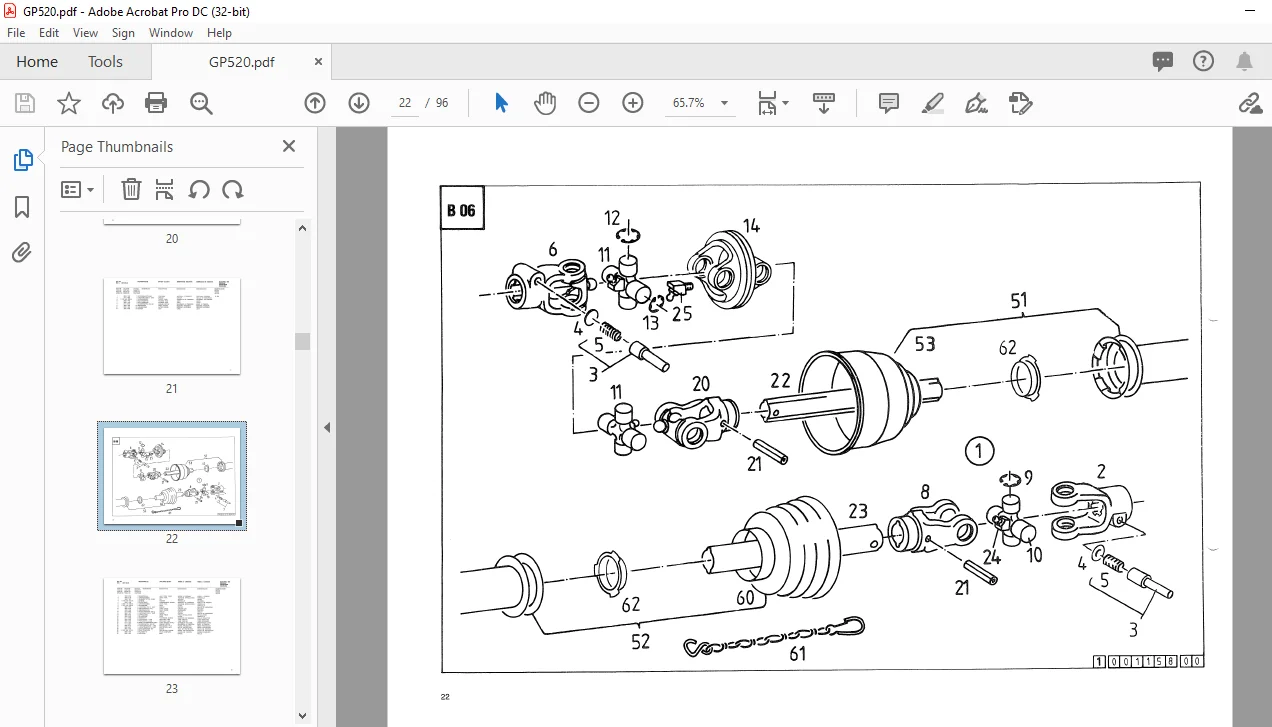Open the find text magnifier icon
Image resolution: width=1272 pixels, height=727 pixels.
click(x=201, y=103)
